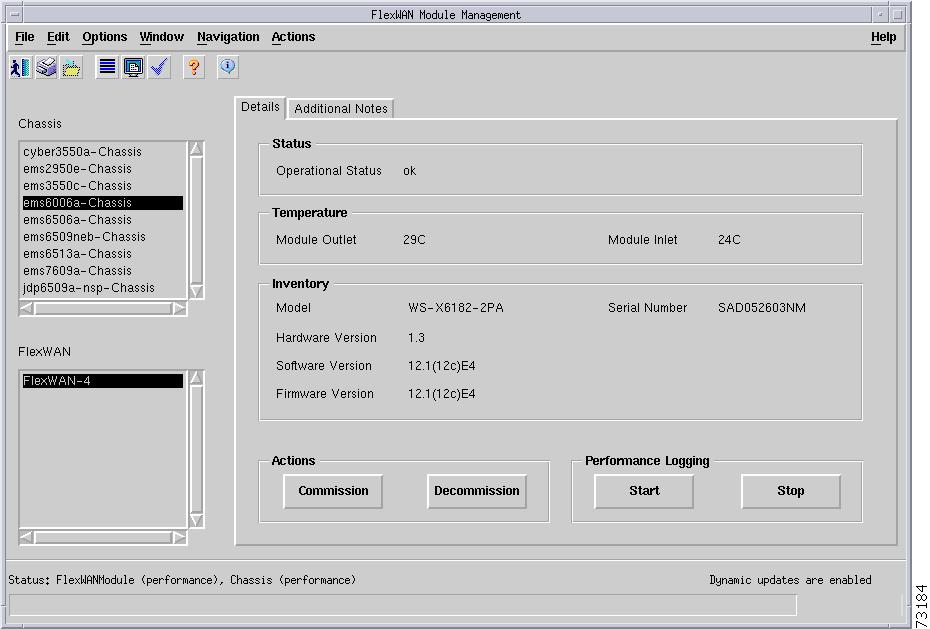Switch to the Additional Notes tab

pos(340,108)
